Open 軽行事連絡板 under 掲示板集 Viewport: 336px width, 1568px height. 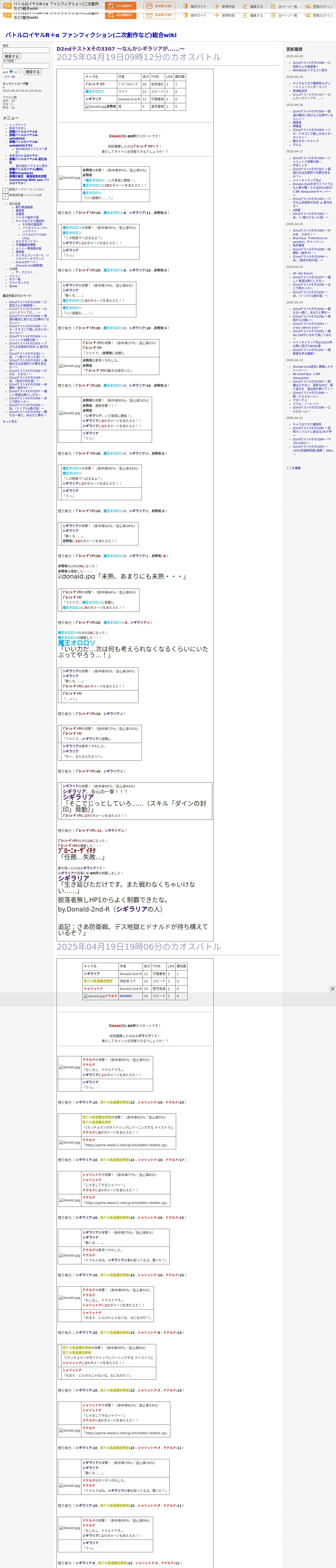[24, 207]
